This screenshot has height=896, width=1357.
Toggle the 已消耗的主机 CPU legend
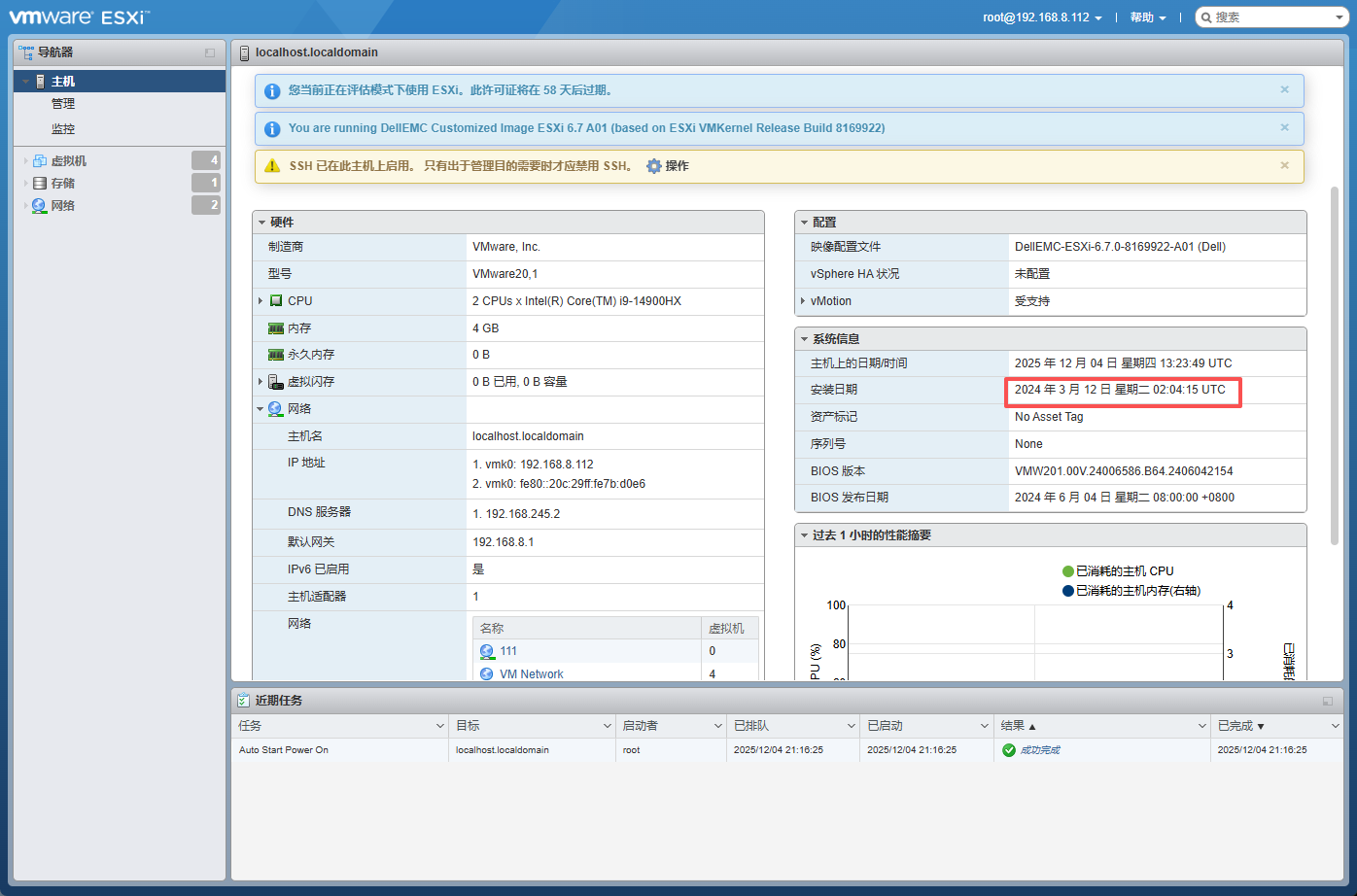point(1118,571)
